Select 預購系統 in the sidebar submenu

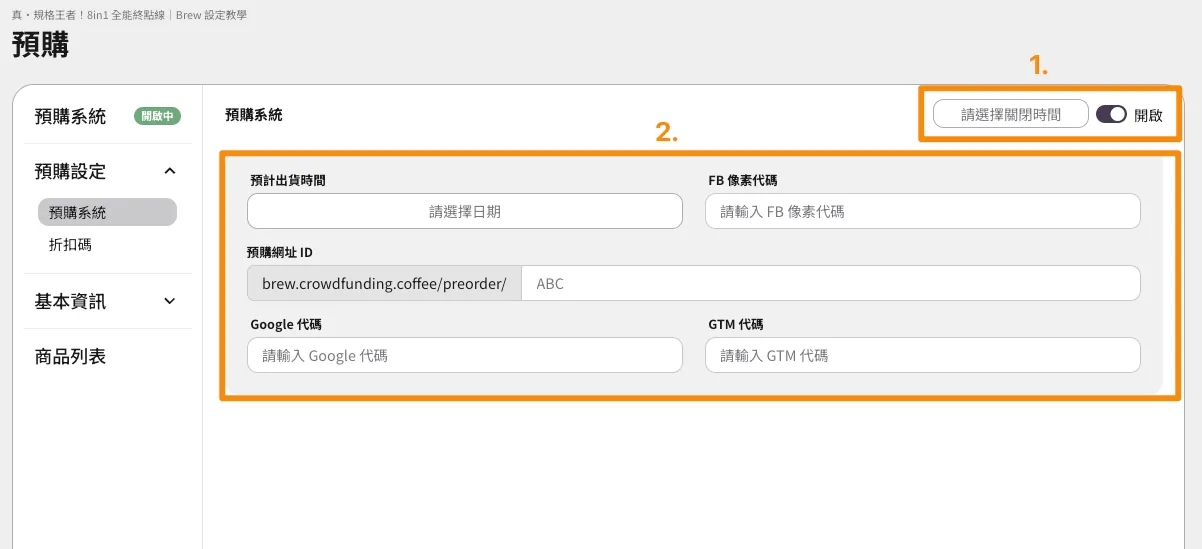point(107,212)
